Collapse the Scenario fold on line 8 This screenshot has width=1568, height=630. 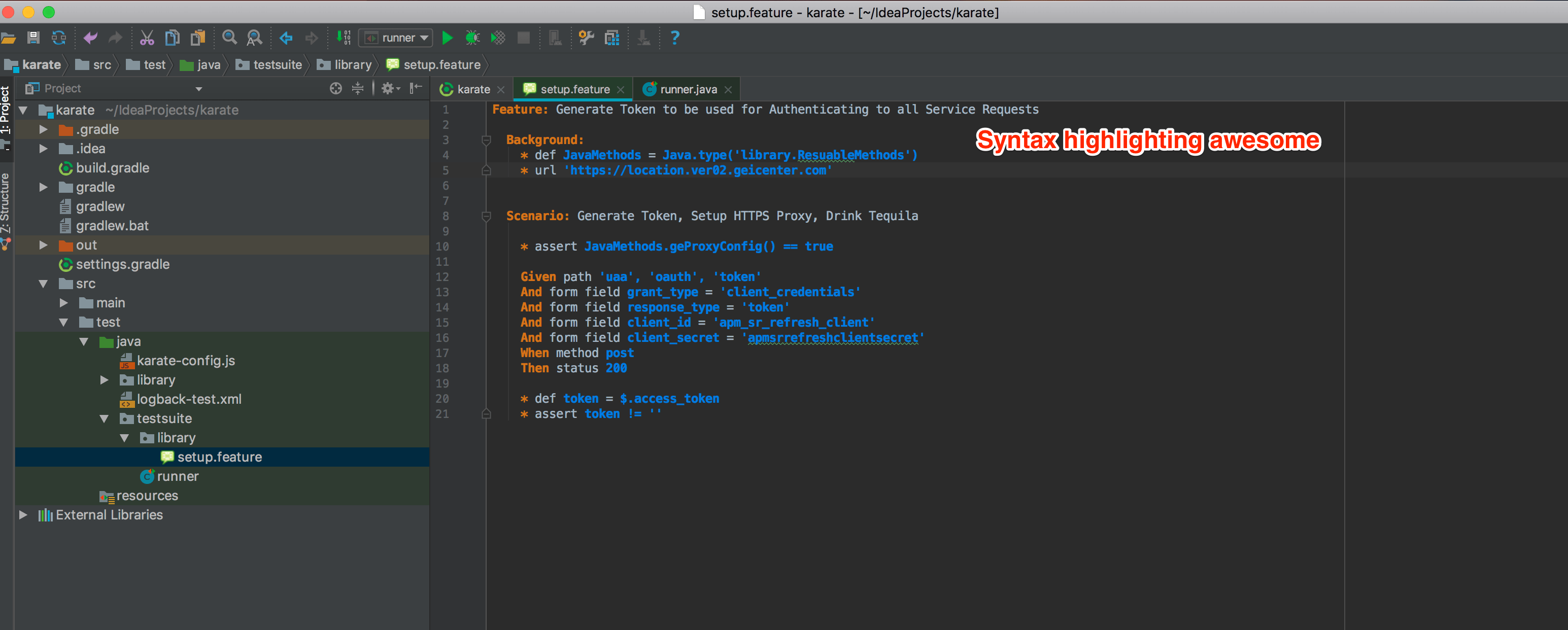(486, 216)
